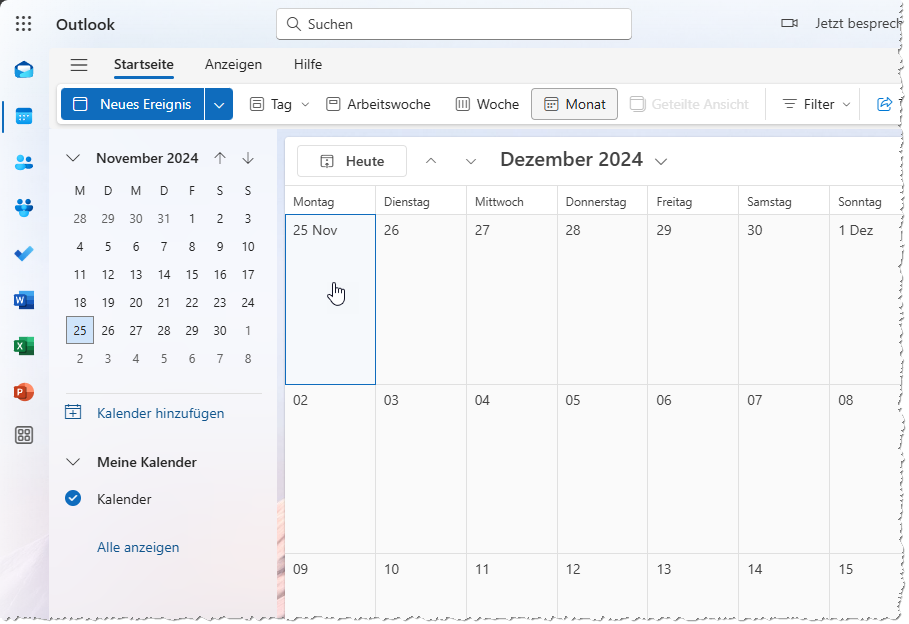Screen dimensions: 909x624
Task: Select the Calendar module icon
Action: coord(23,115)
